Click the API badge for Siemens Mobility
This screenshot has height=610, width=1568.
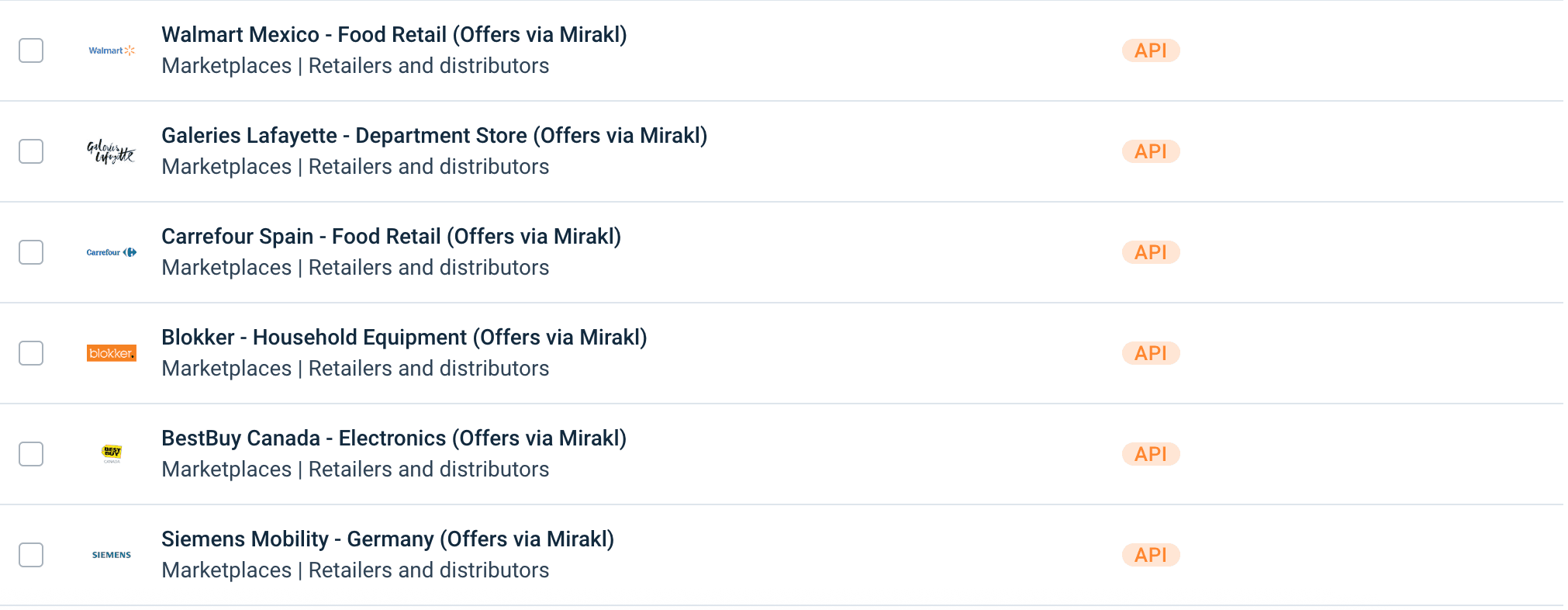(x=1151, y=555)
